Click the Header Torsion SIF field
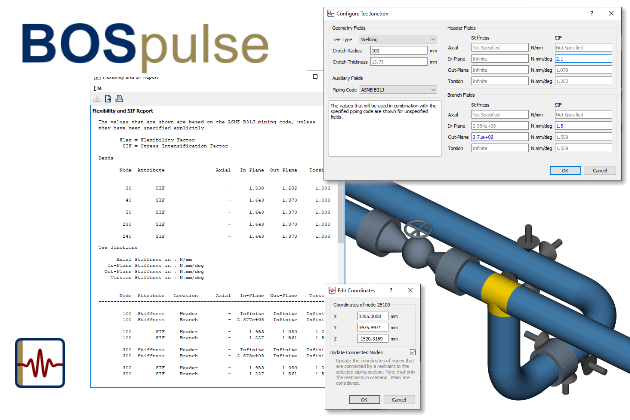630x420 pixels. (583, 81)
